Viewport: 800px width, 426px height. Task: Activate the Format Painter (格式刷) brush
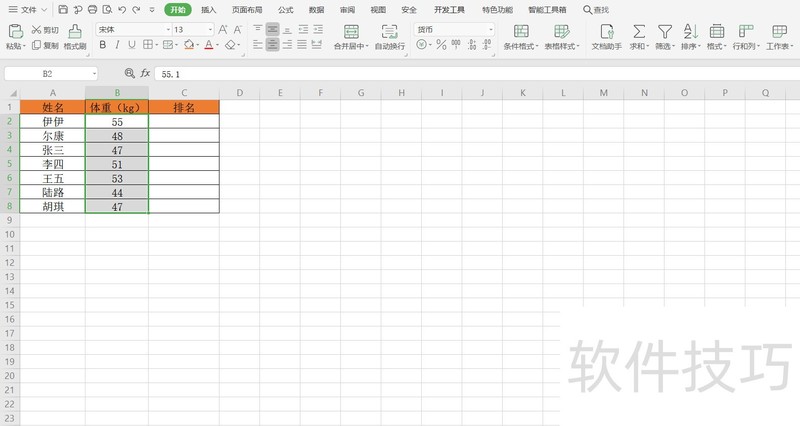[x=75, y=37]
